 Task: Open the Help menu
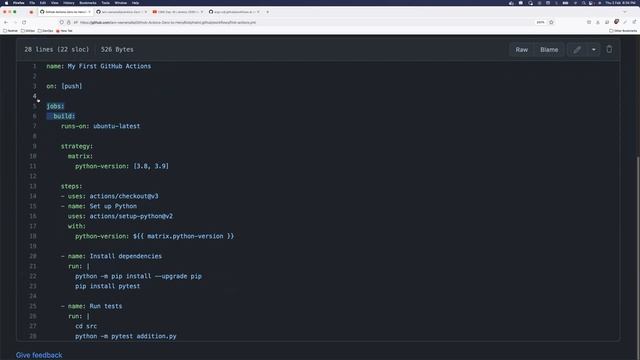click(135, 3)
